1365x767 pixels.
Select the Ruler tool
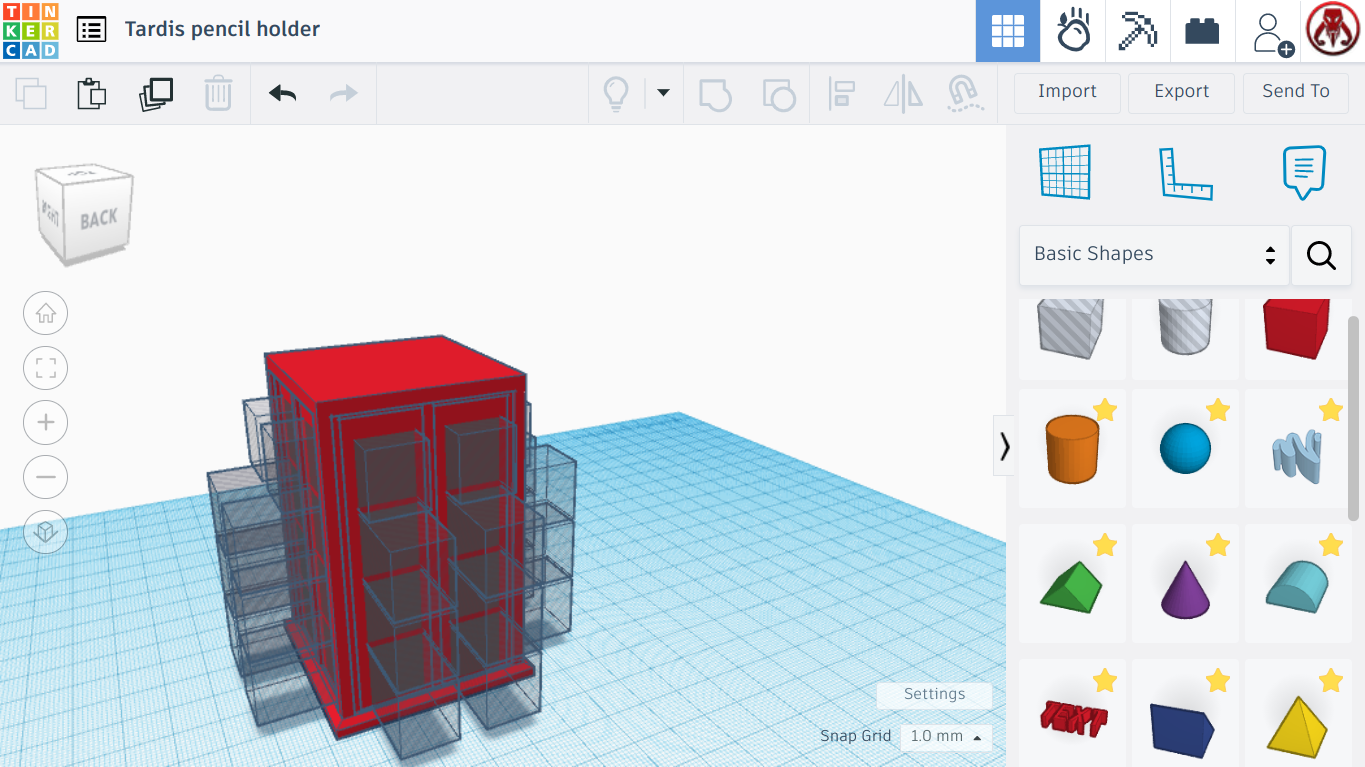point(1185,172)
